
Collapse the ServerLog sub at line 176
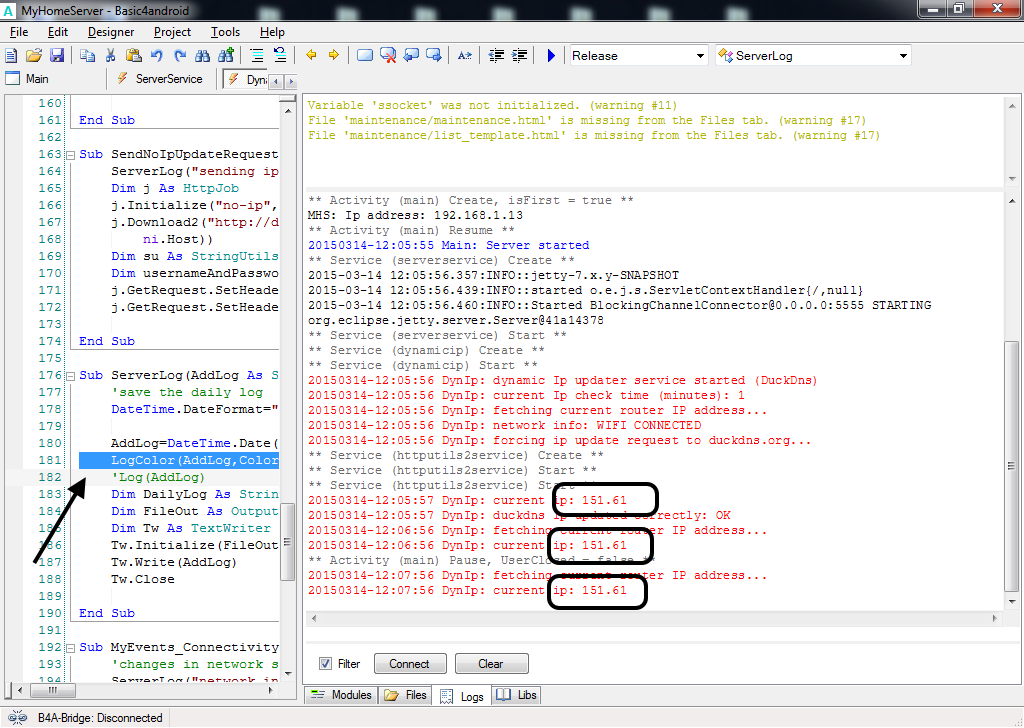[x=70, y=376]
